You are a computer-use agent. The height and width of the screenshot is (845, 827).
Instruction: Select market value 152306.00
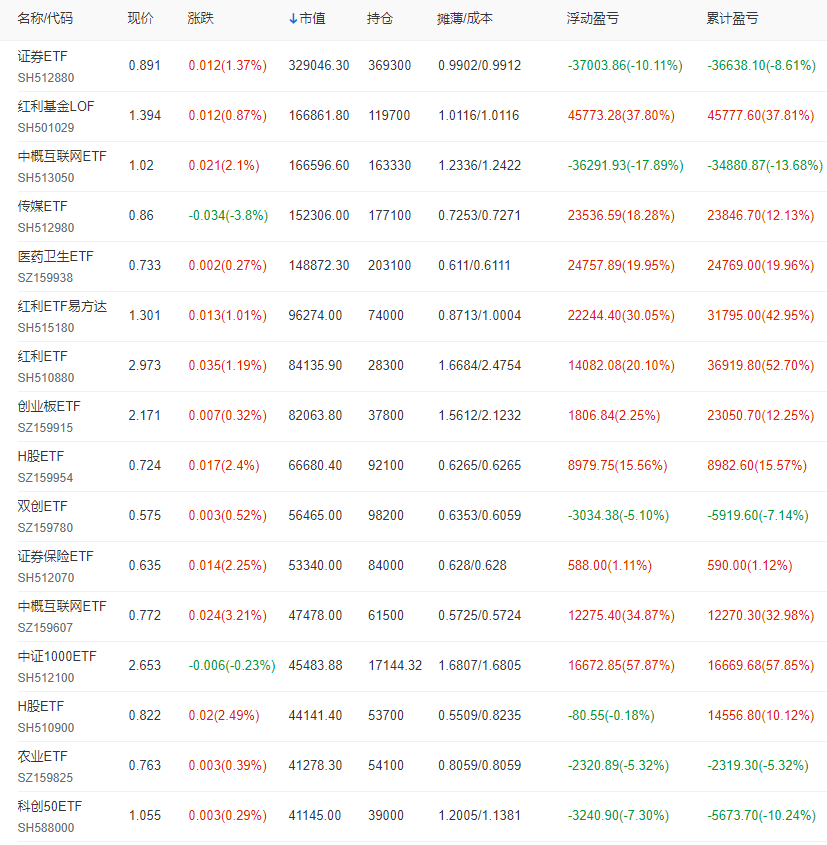click(319, 216)
